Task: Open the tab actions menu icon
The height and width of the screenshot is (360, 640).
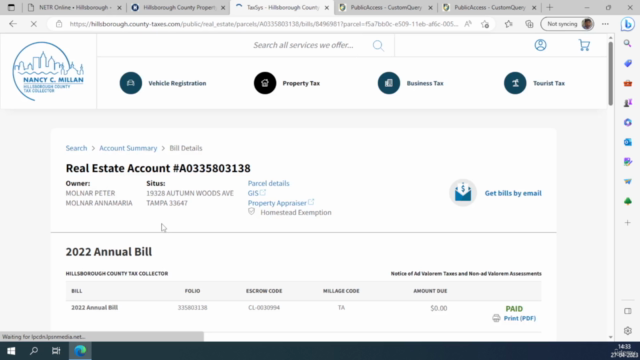Action: pos(11,7)
